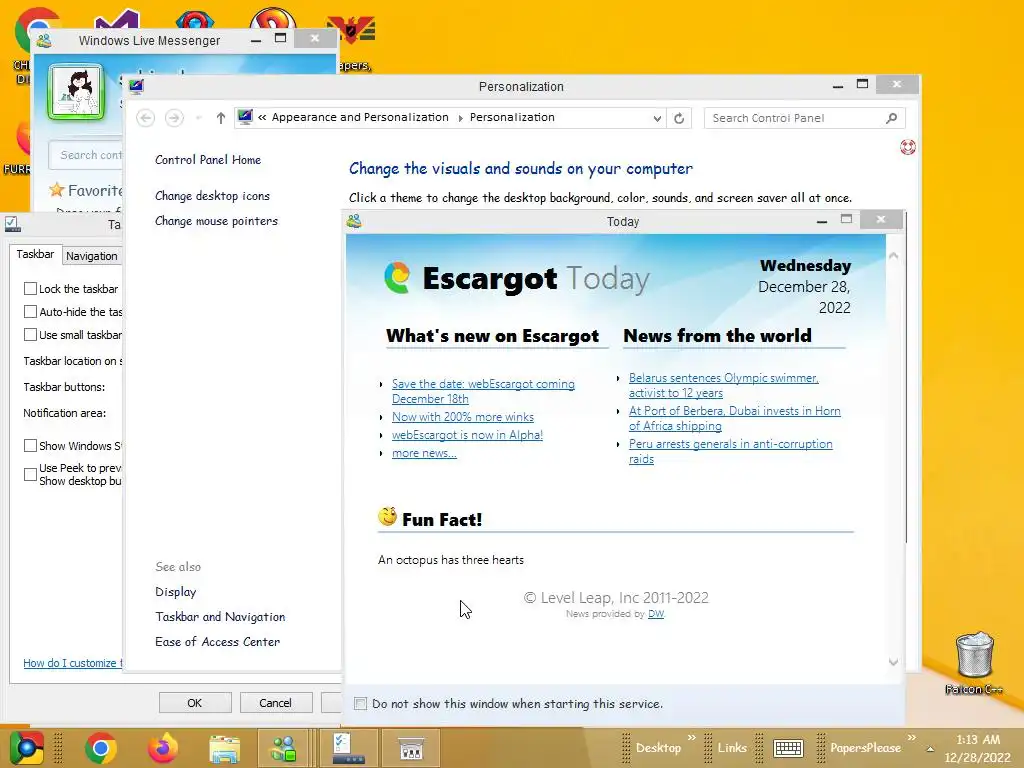Open Taskbar and Navigation link
The height and width of the screenshot is (768, 1024).
[x=220, y=616]
